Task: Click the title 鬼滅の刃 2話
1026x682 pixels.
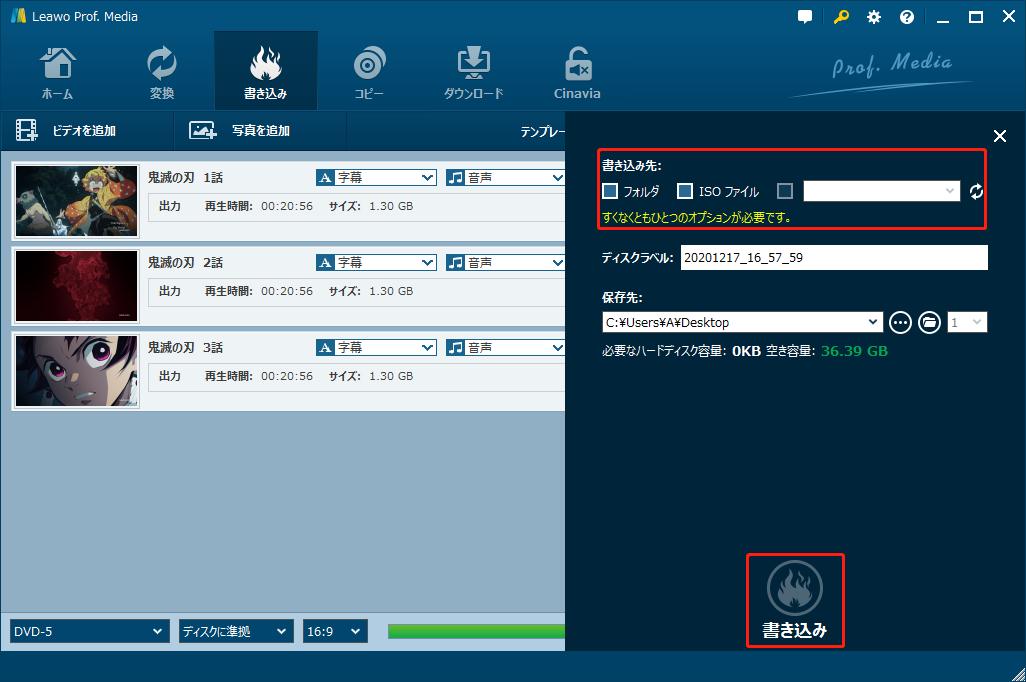Action: click(x=185, y=262)
